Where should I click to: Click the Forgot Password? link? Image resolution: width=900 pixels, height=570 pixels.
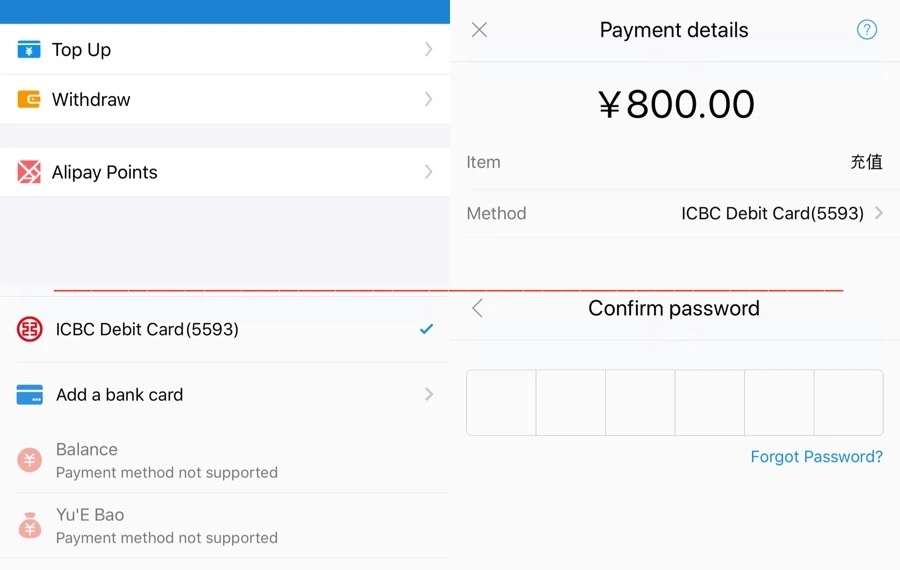(x=816, y=457)
